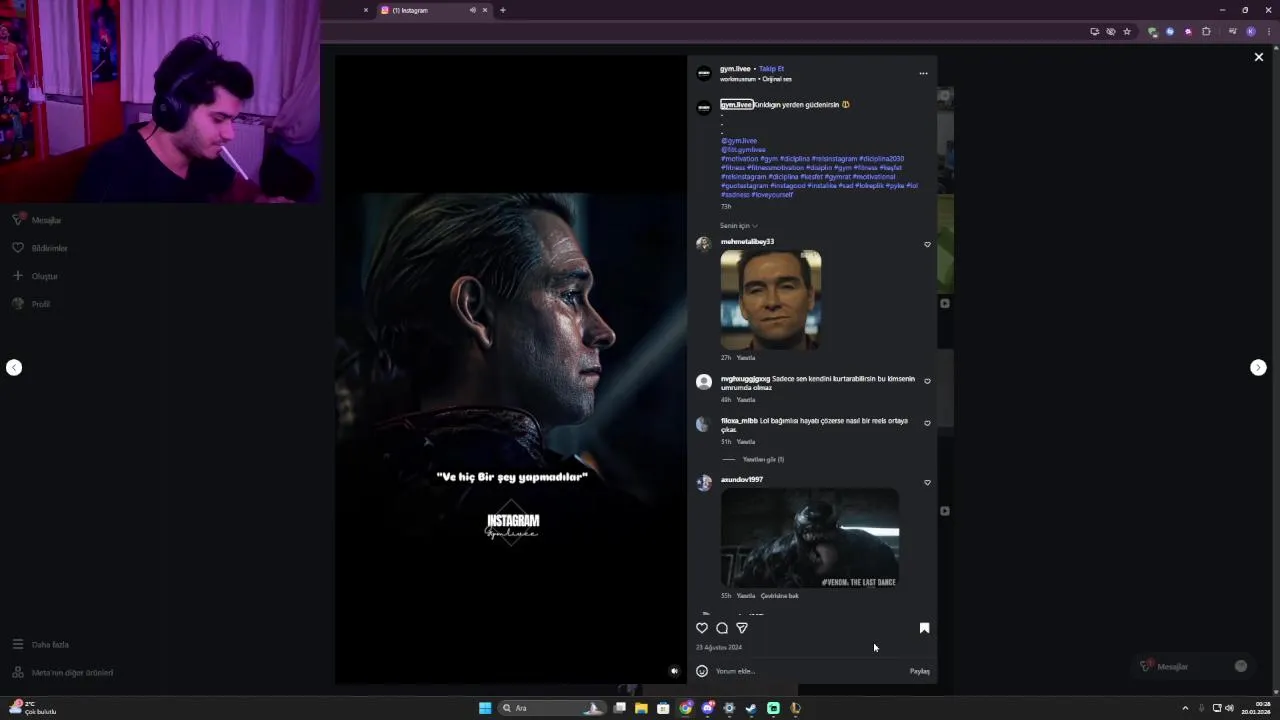
Task: Open the browser profile avatar
Action: [1251, 32]
